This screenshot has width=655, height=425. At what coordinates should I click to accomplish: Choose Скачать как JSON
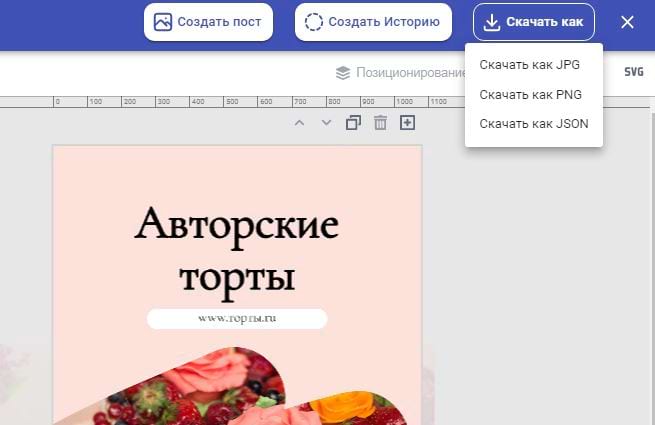pyautogui.click(x=533, y=124)
